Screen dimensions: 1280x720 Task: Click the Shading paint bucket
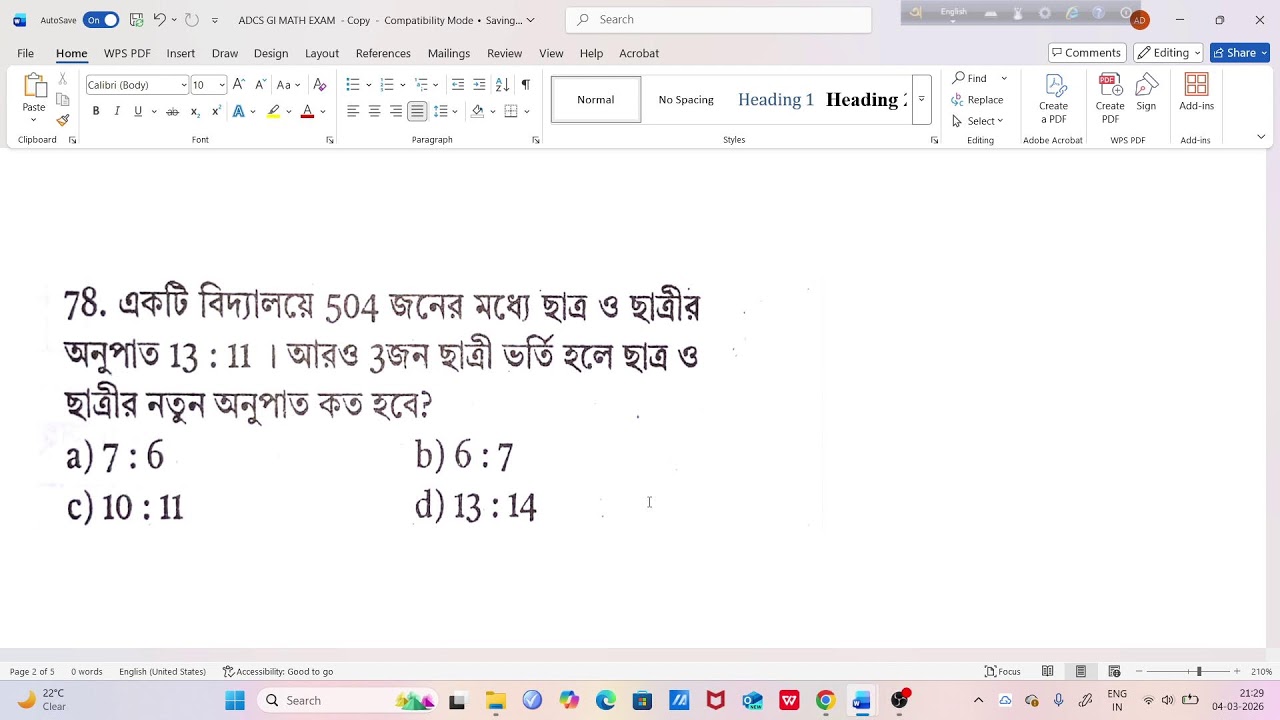(x=478, y=111)
